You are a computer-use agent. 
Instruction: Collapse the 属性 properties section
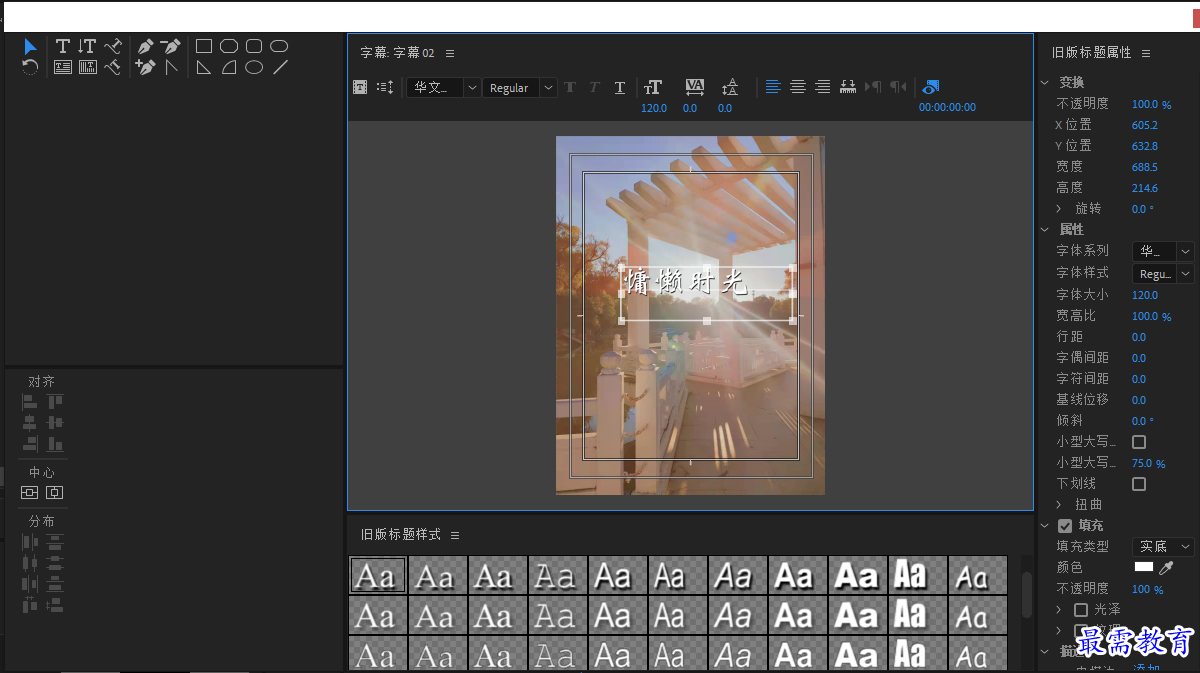[1045, 230]
